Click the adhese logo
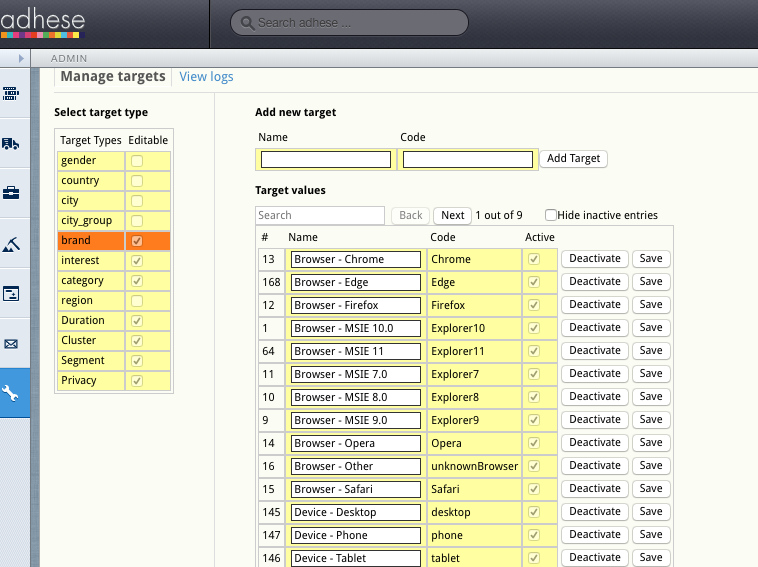 pos(43,23)
